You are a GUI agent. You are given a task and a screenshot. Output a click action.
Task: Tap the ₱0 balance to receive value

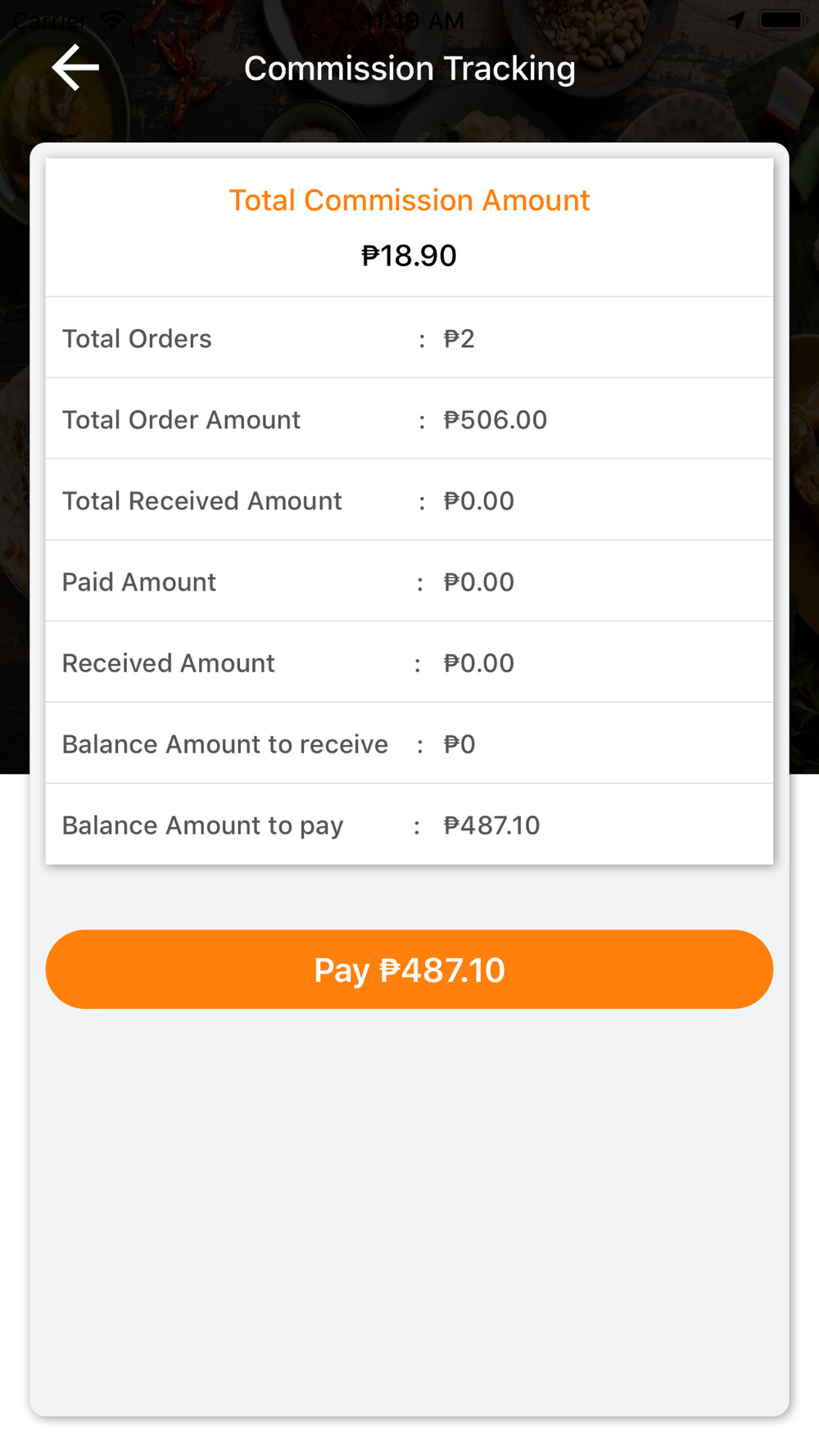coord(459,744)
